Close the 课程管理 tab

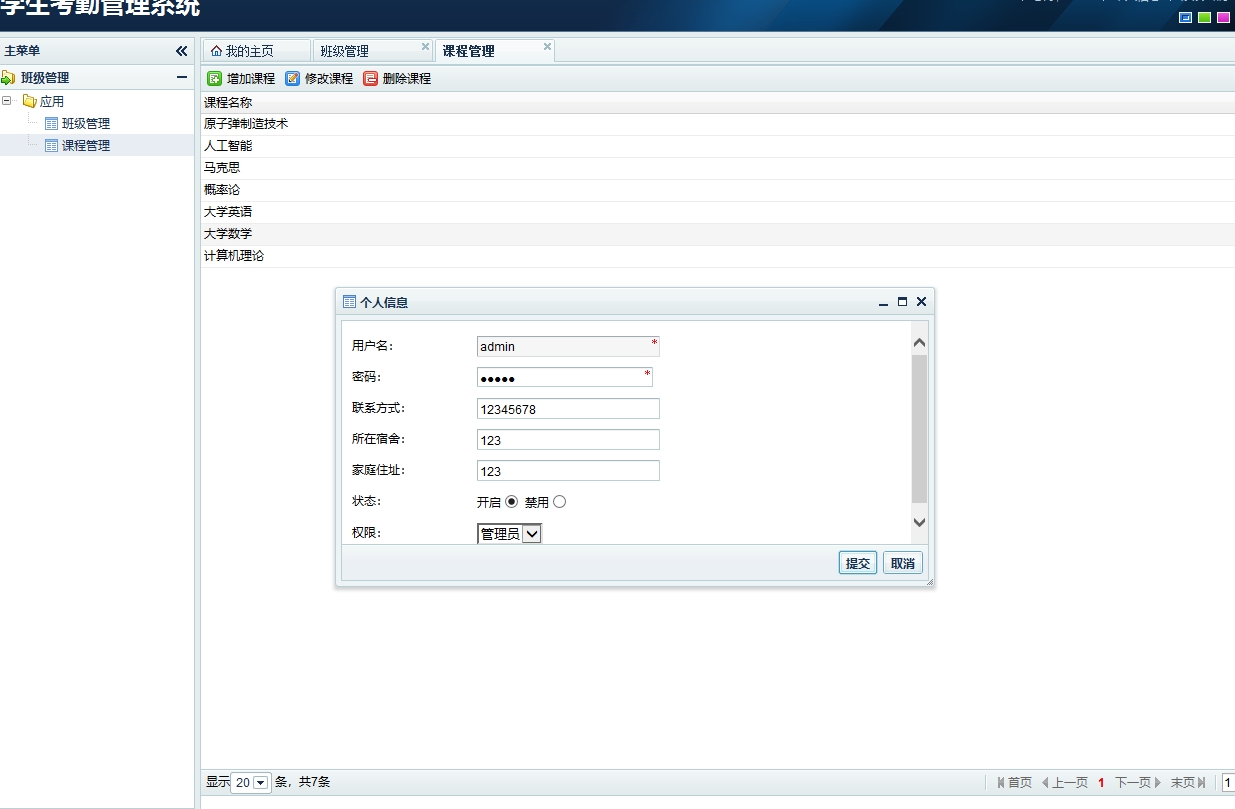(547, 46)
